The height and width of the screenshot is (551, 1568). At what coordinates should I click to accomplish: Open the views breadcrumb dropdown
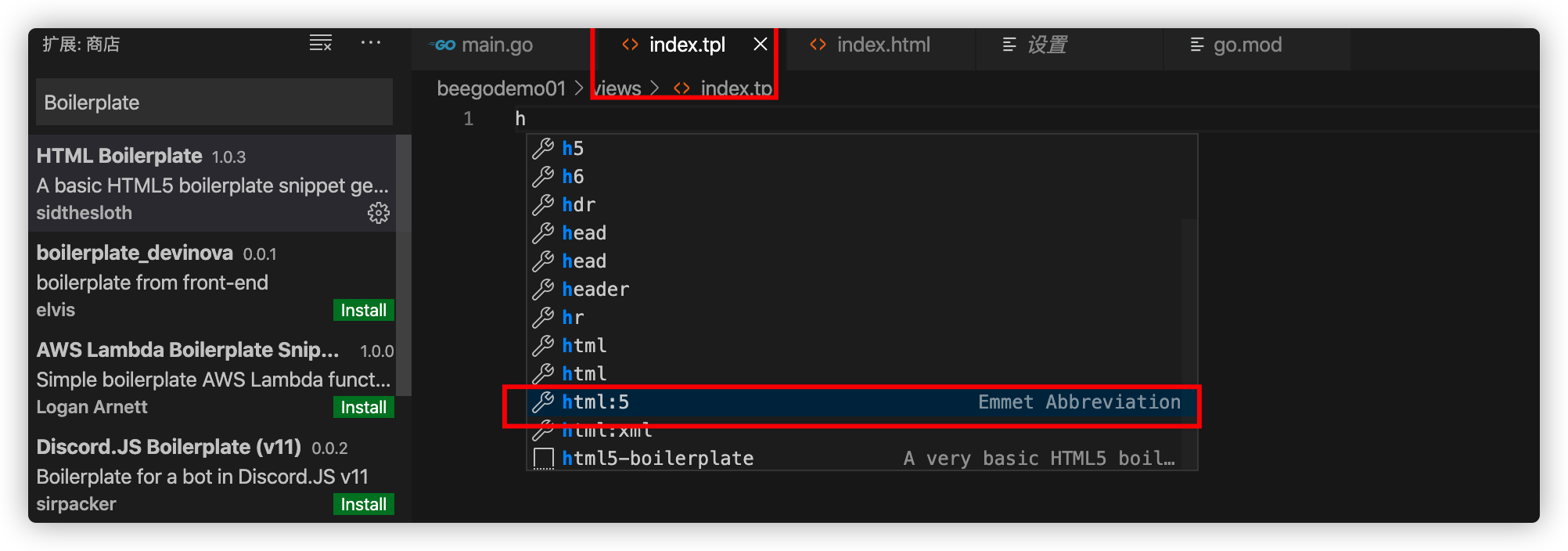click(617, 88)
